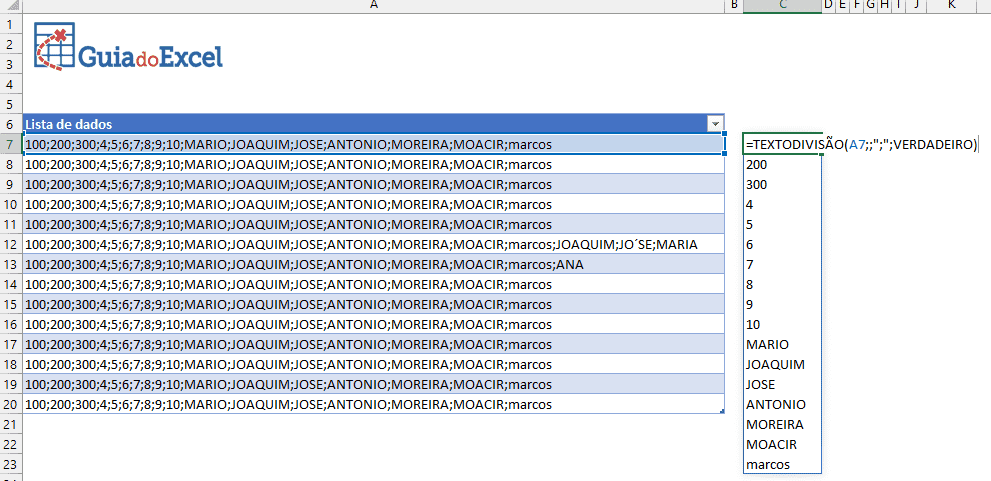Click the Lista de dados header cell
This screenshot has width=991, height=481.
click(x=360, y=124)
